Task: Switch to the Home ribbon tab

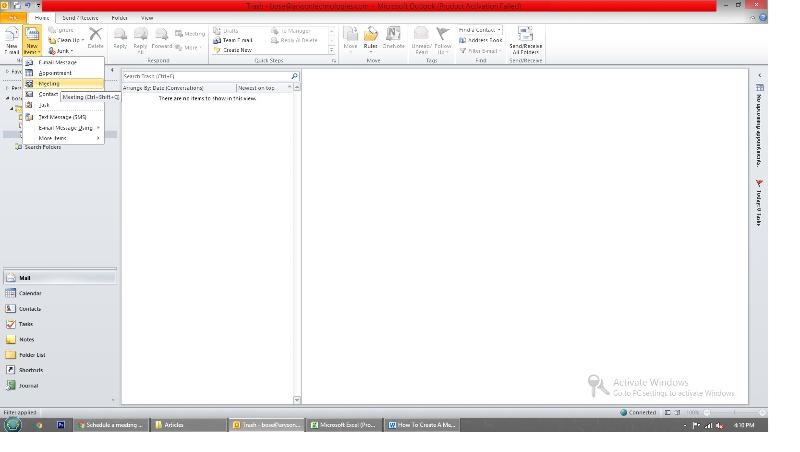Action: 42,18
